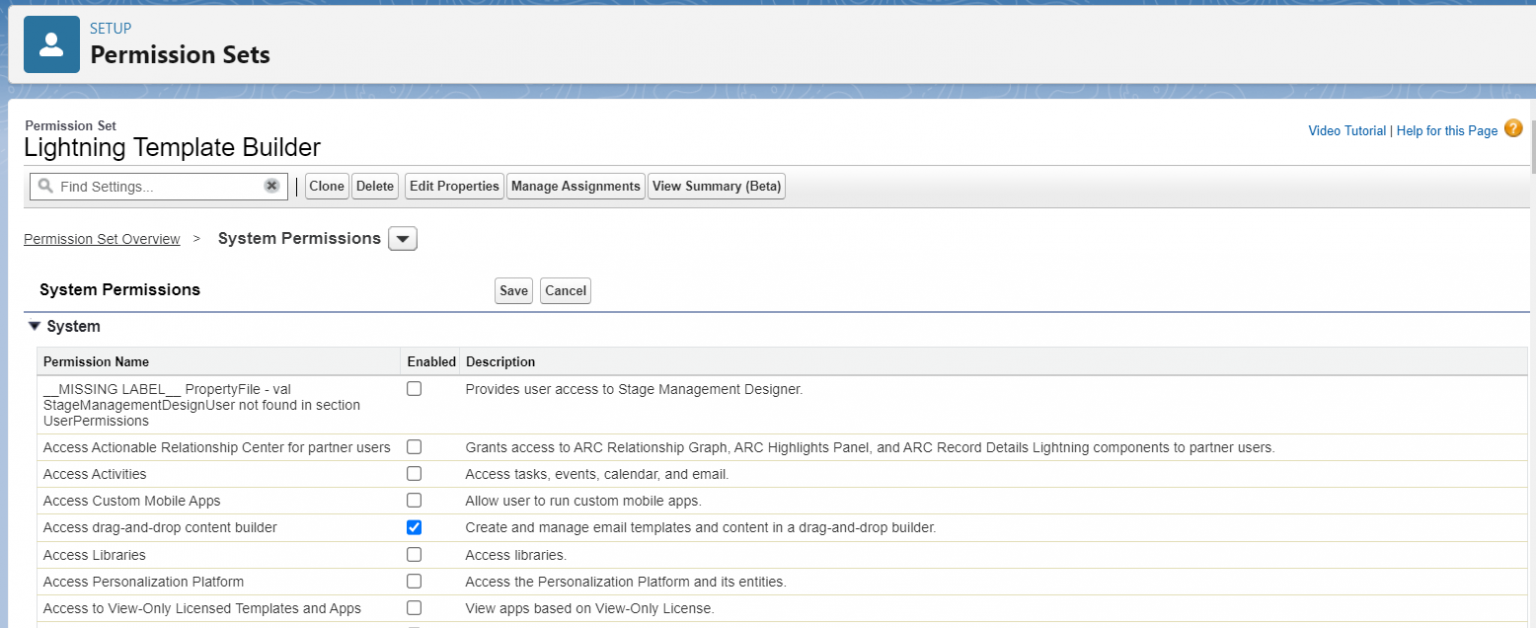The width and height of the screenshot is (1536, 628).
Task: Open View Summary (Beta)
Action: pos(716,186)
